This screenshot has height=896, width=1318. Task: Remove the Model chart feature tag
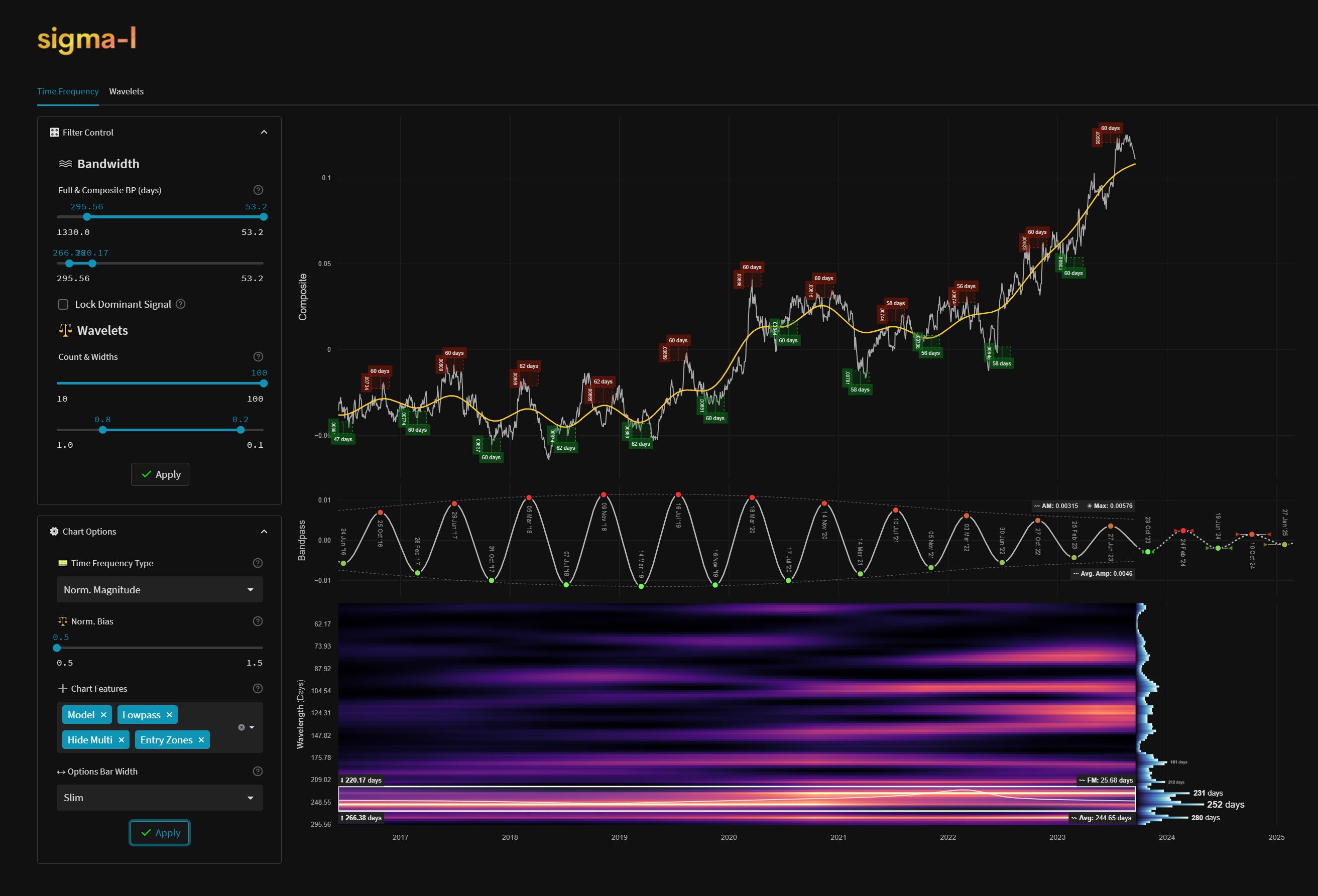pyautogui.click(x=103, y=715)
